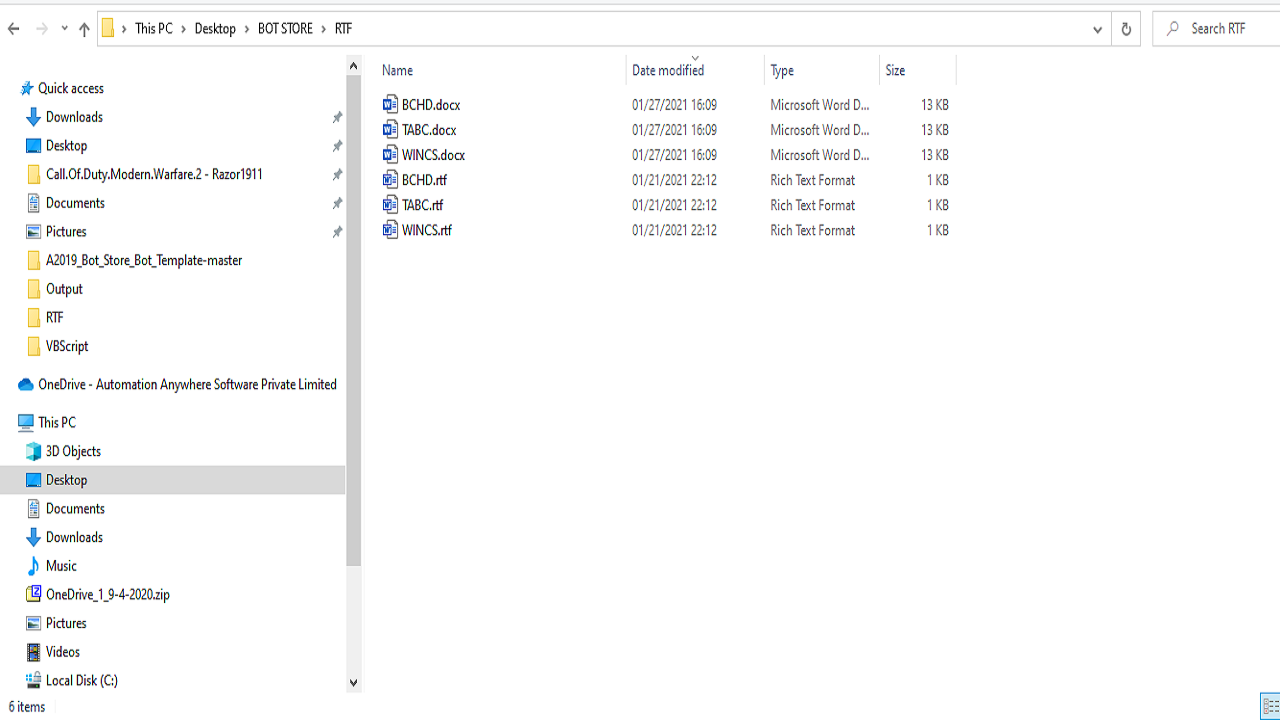Open pinned Documents icon under Quick access
1280x720 pixels.
point(34,203)
